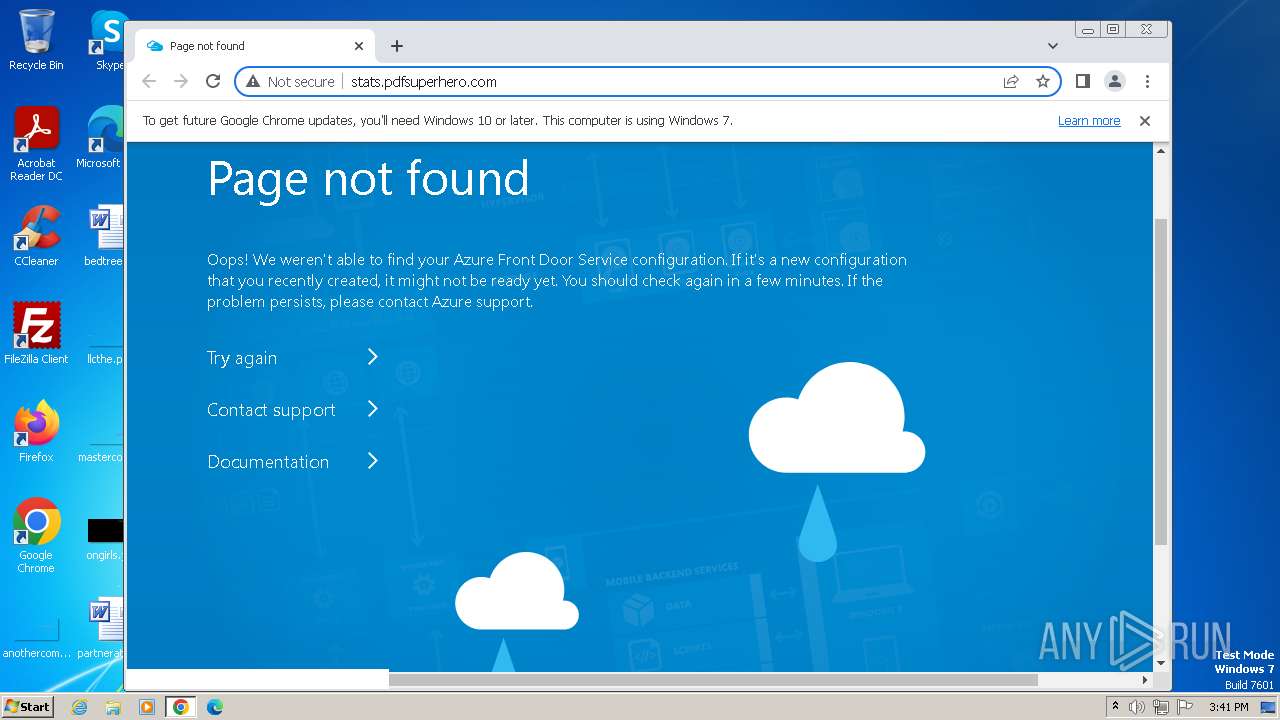The width and height of the screenshot is (1280, 720).
Task: Open the tab search dropdown chevron
Action: (x=1053, y=46)
